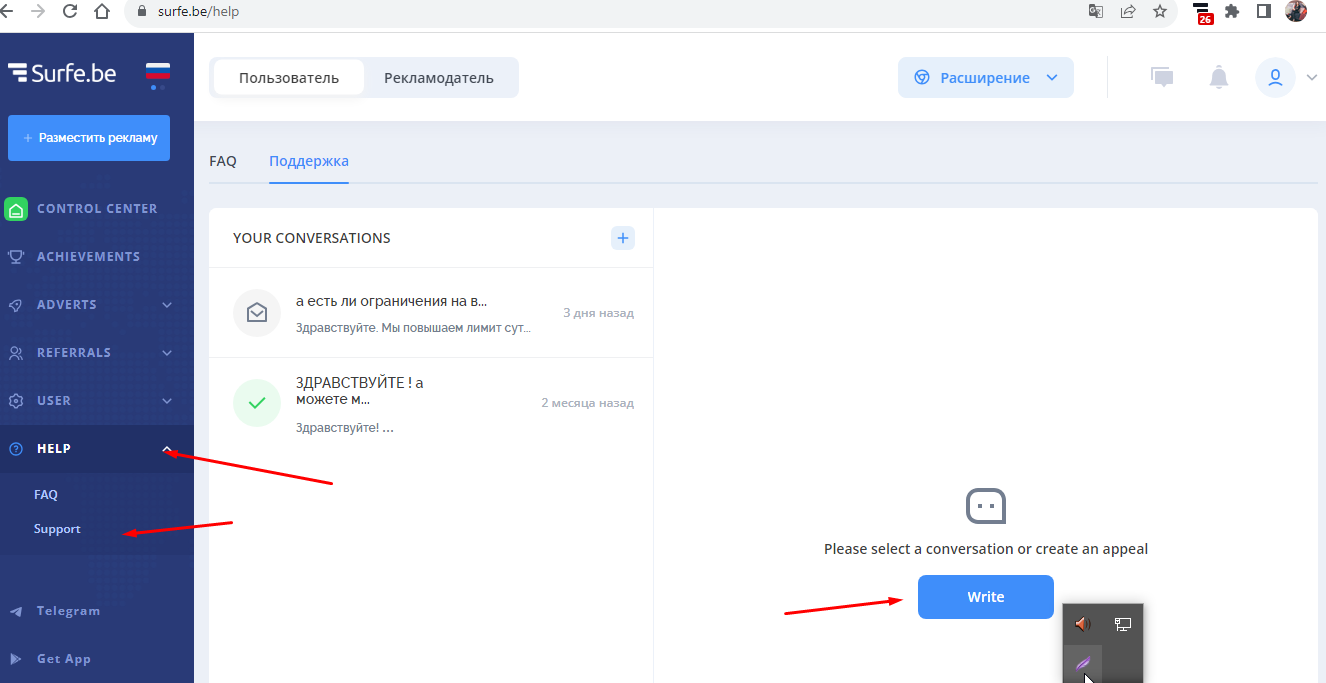Click the browser forward arrow
This screenshot has width=1326, height=683.
tap(38, 12)
